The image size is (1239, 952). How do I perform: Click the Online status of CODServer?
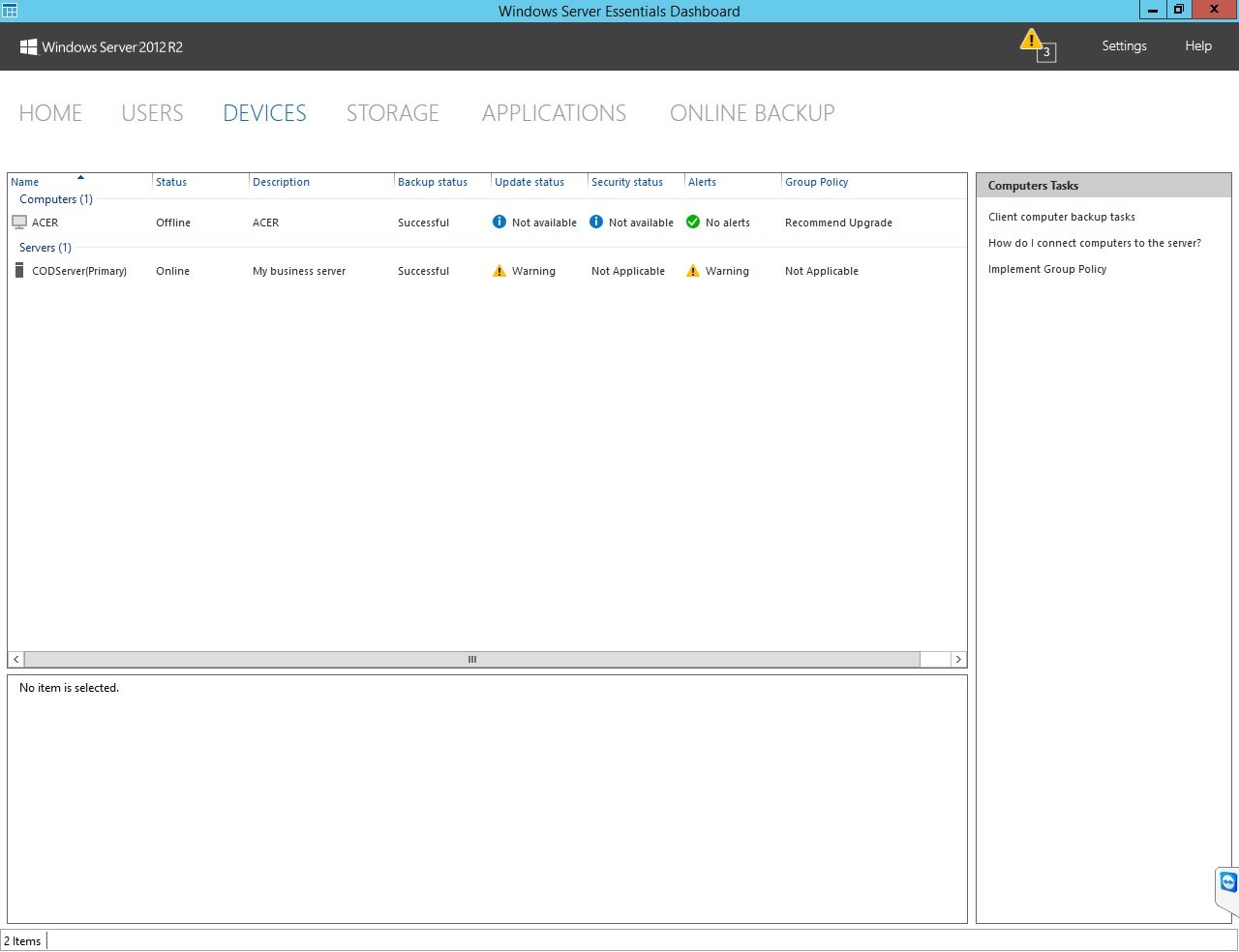pos(172,271)
